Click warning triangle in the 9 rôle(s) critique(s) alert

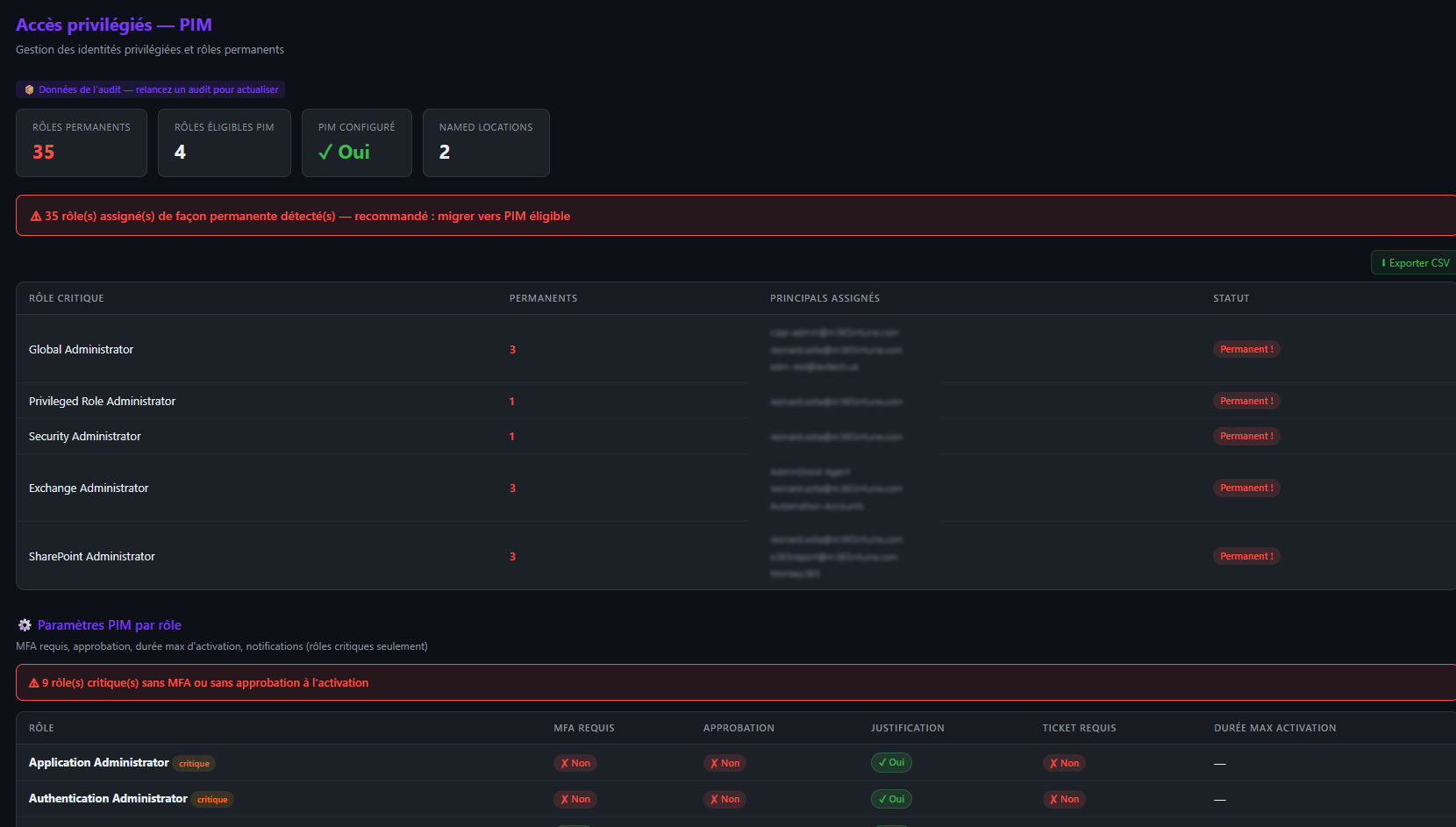pos(34,683)
